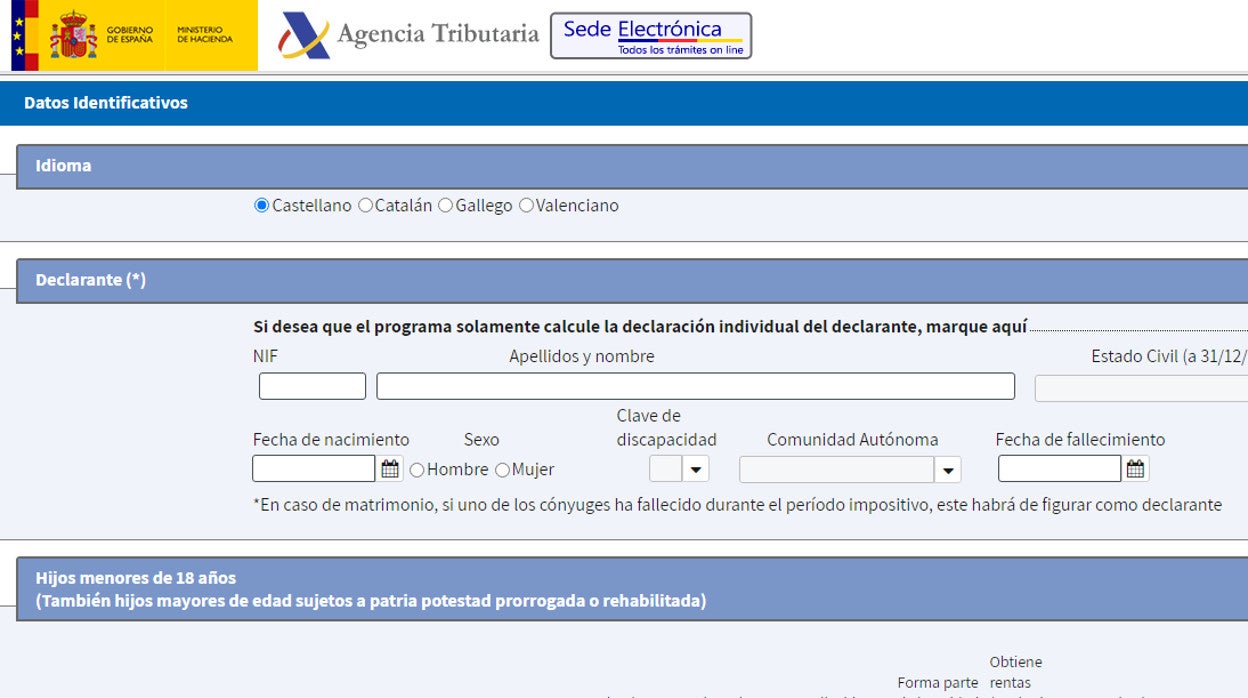Focus the Apellidos y nombre field
The image size is (1248, 698).
pos(695,387)
